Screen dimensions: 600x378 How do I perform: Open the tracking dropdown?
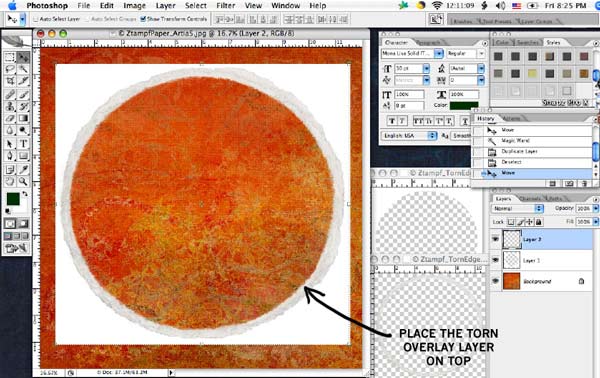pos(481,80)
